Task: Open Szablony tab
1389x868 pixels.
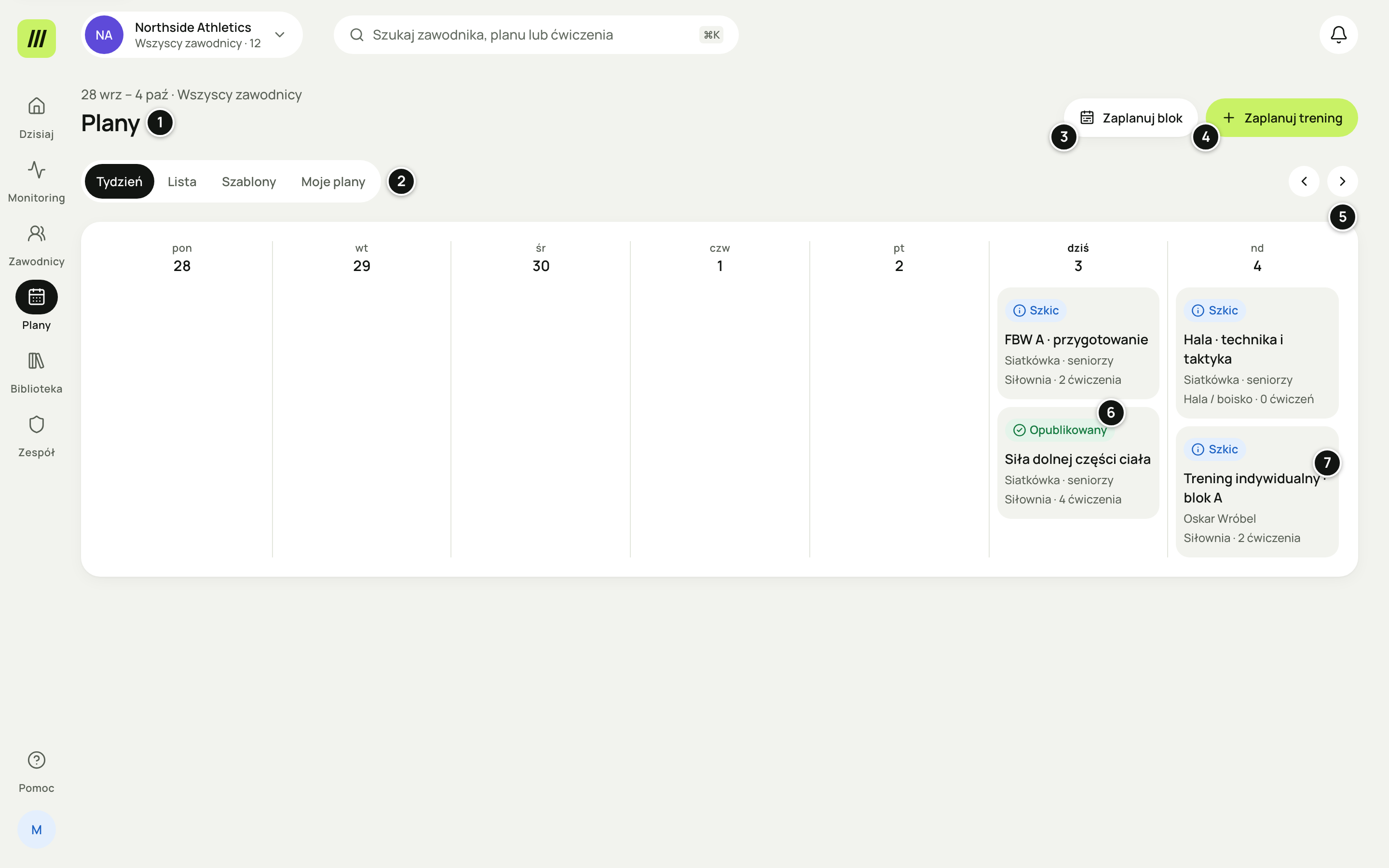Action: pos(248,181)
